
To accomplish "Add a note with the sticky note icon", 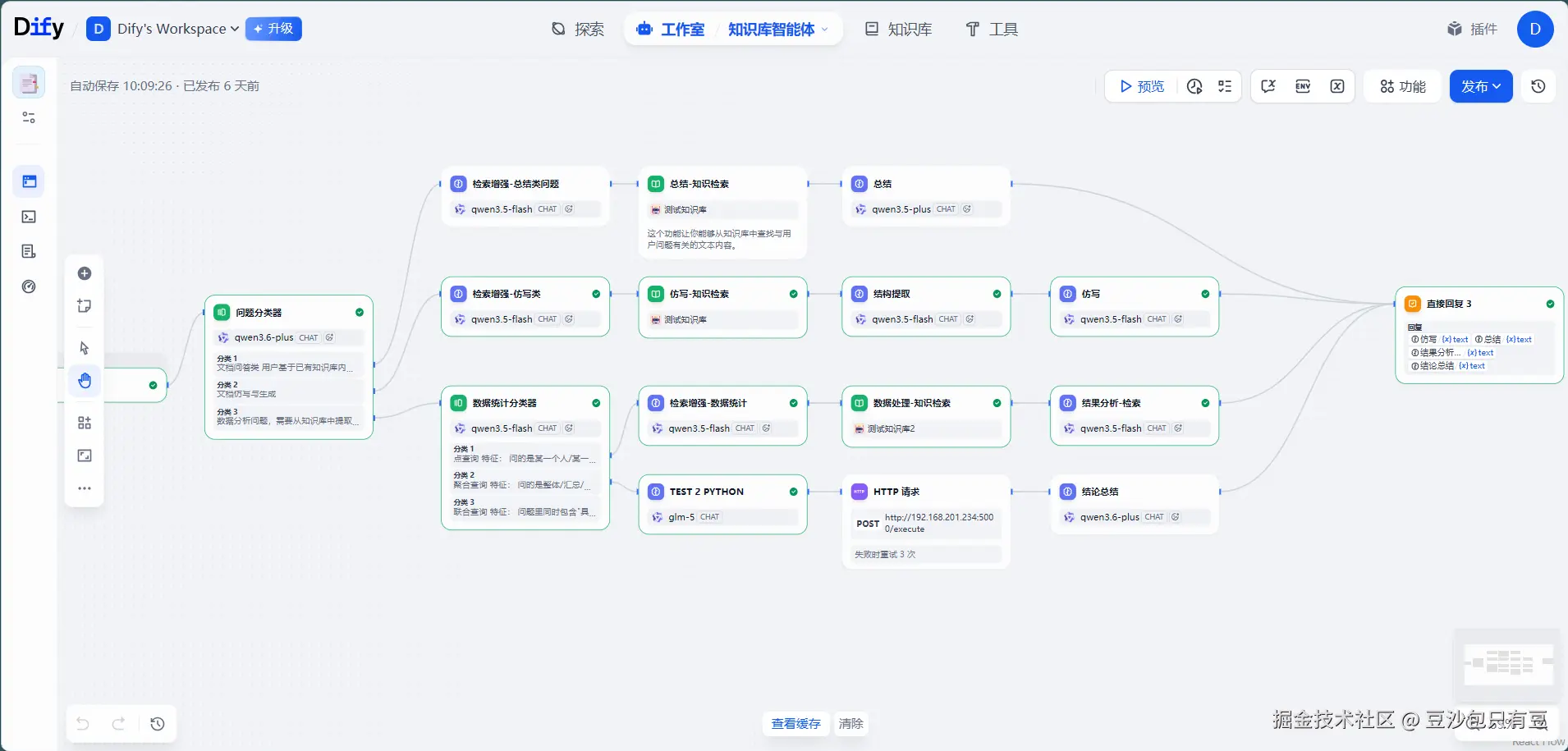I will 85,306.
